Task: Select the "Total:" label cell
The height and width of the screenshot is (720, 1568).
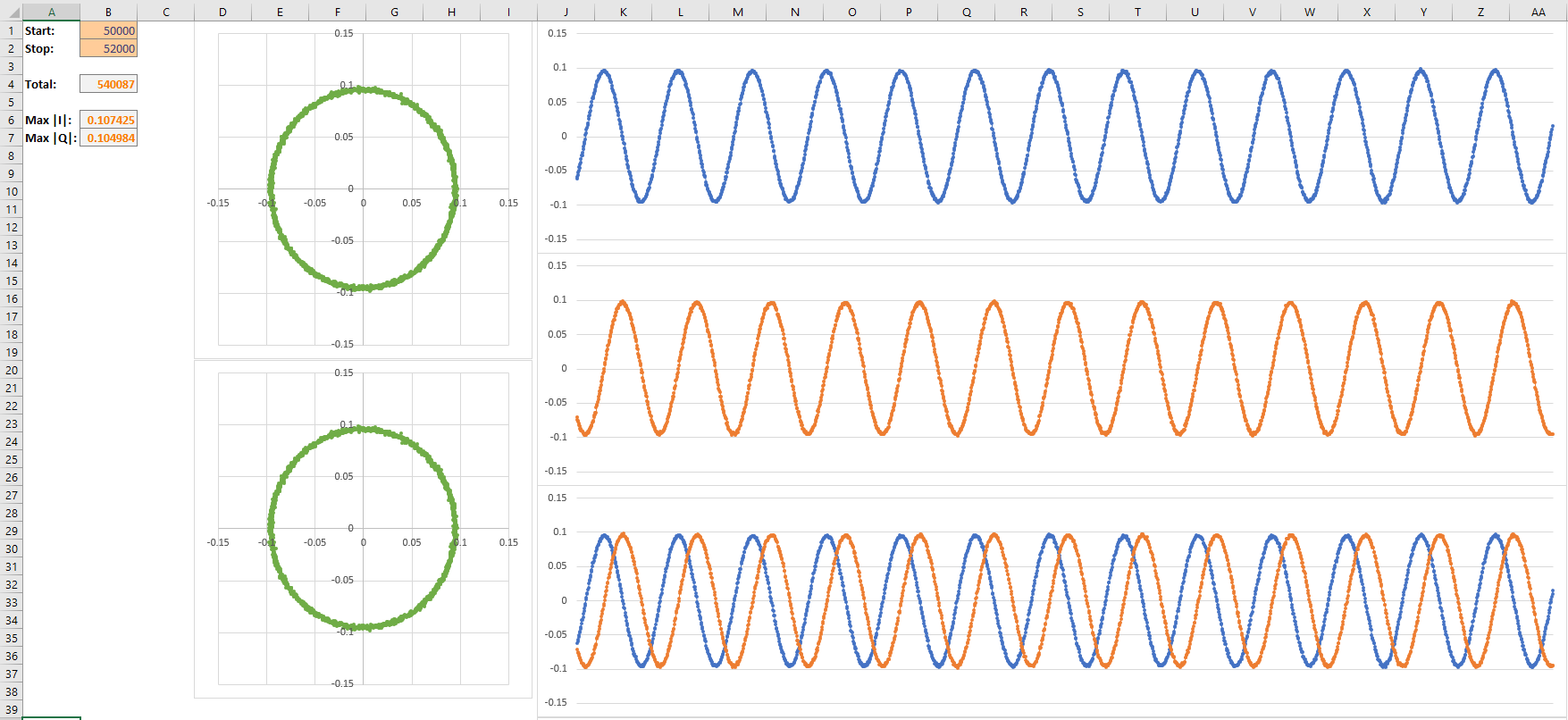Action: 51,84
